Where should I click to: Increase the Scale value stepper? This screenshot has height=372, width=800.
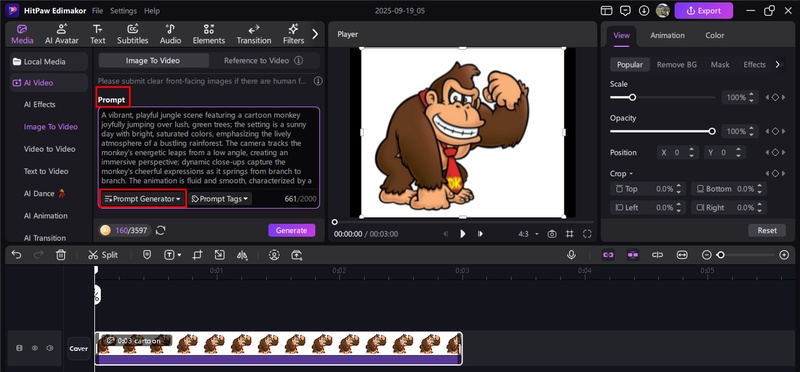coord(751,94)
